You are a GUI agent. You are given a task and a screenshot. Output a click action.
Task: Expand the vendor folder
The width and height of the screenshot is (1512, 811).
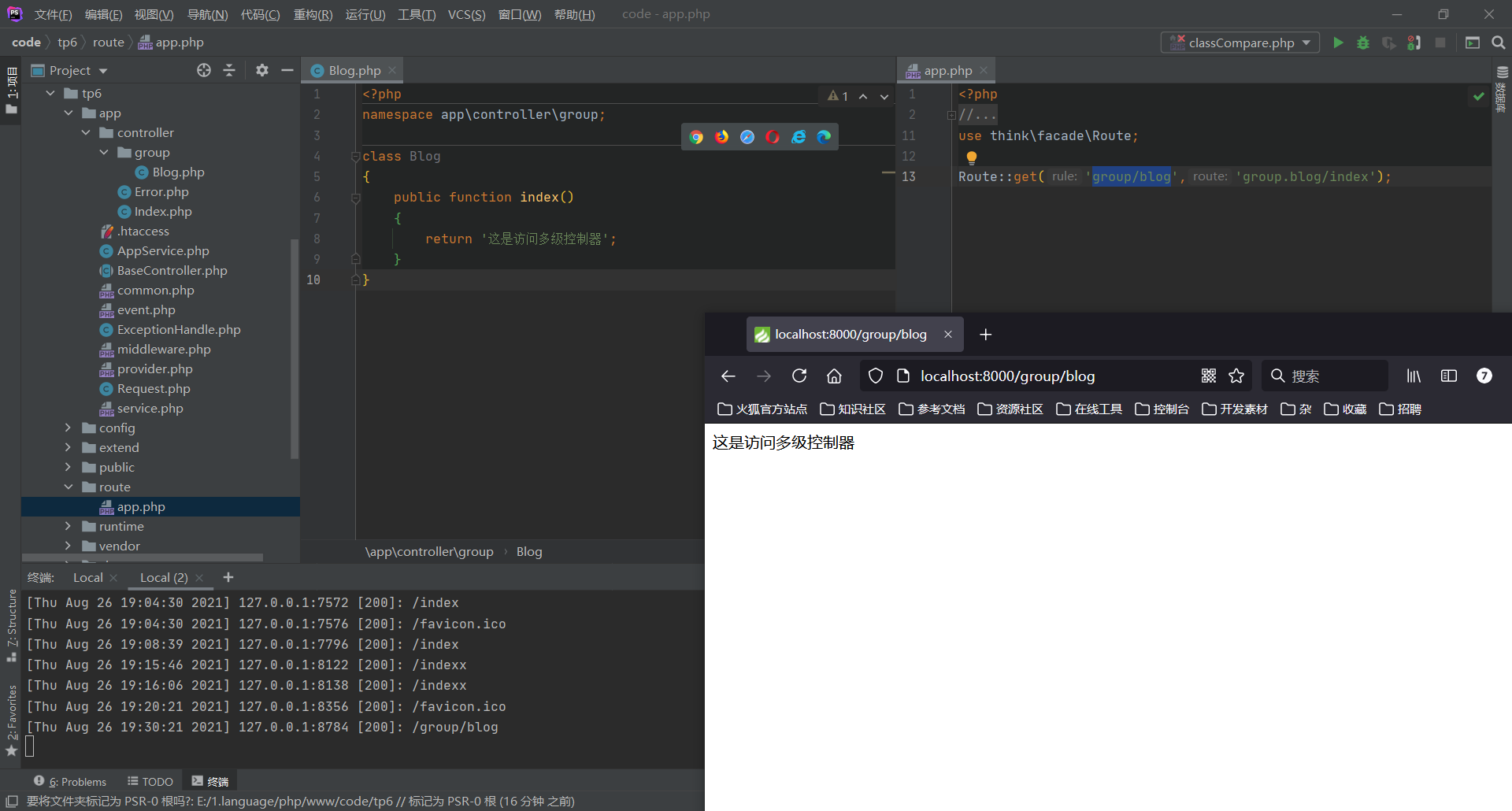pyautogui.click(x=68, y=546)
